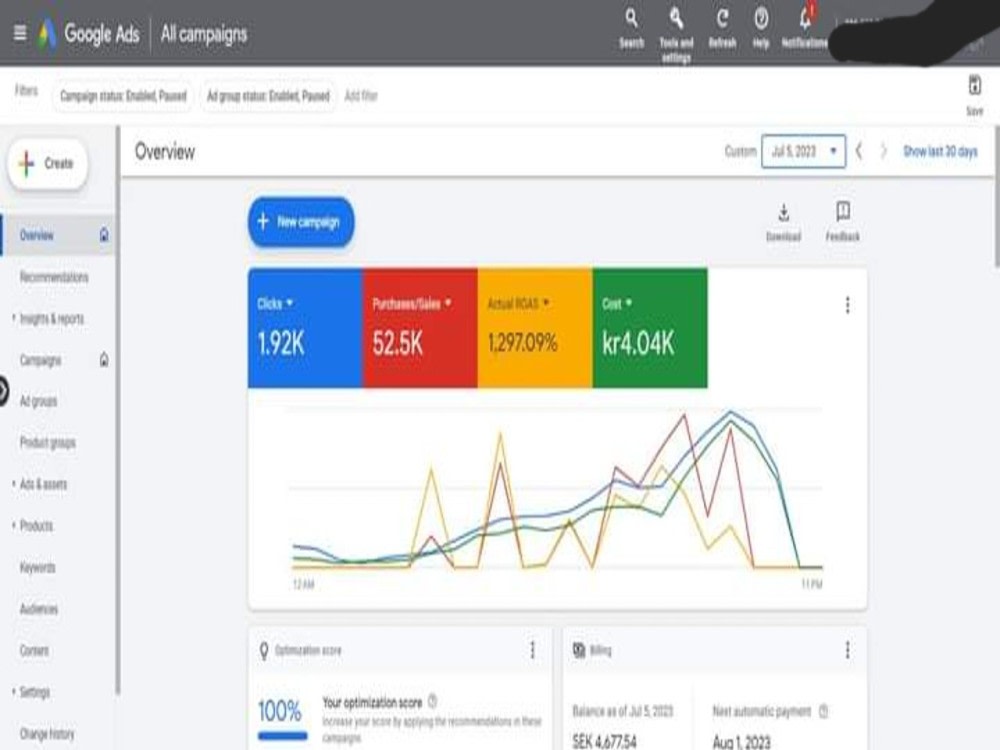This screenshot has height=750, width=1000.
Task: Click the Billing card icon
Action: pyautogui.click(x=579, y=650)
